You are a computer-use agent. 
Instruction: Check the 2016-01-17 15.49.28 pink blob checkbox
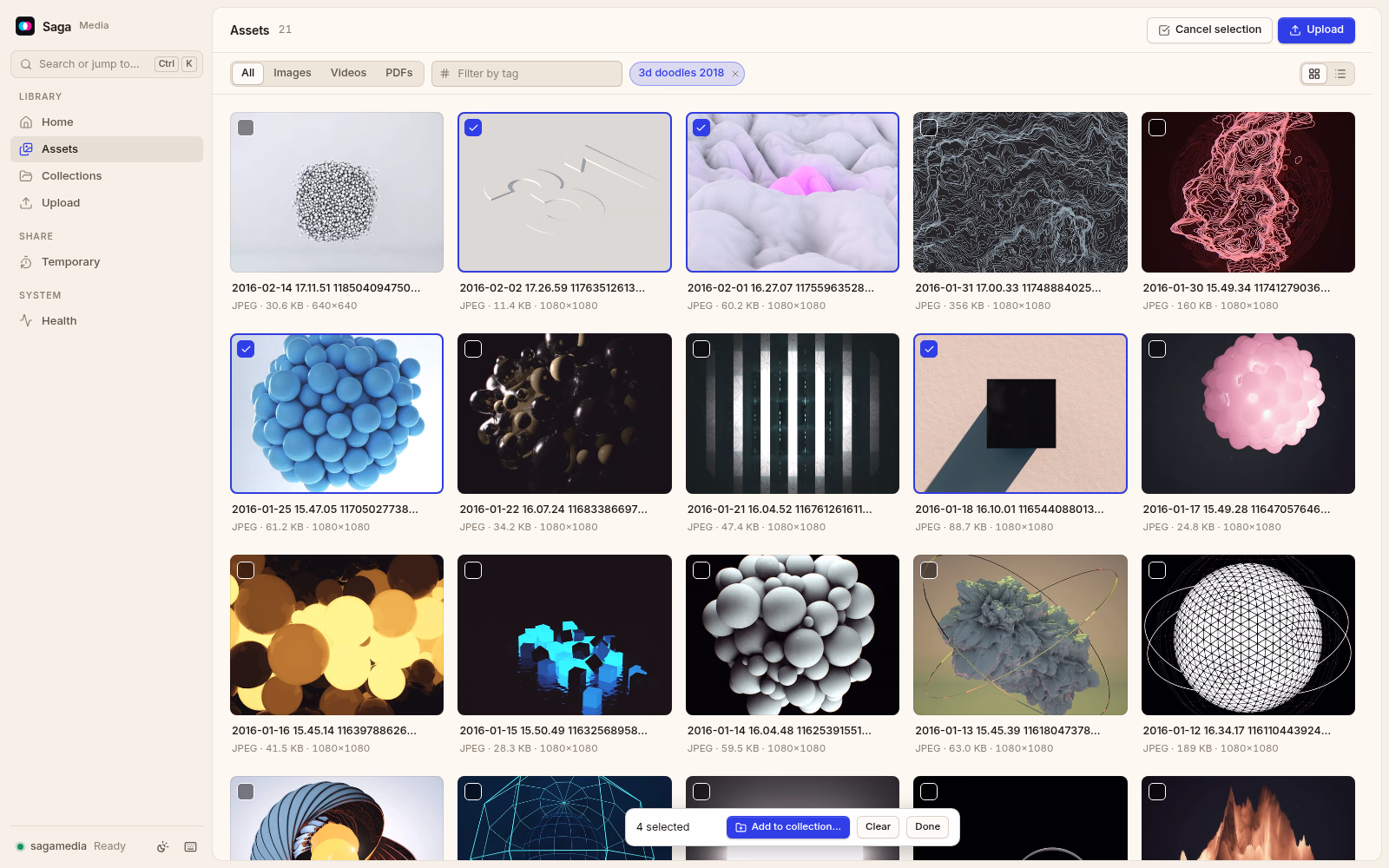[x=1157, y=349]
